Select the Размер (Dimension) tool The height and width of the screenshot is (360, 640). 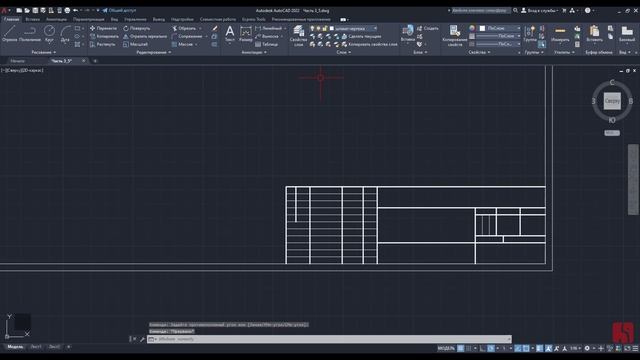tap(246, 33)
